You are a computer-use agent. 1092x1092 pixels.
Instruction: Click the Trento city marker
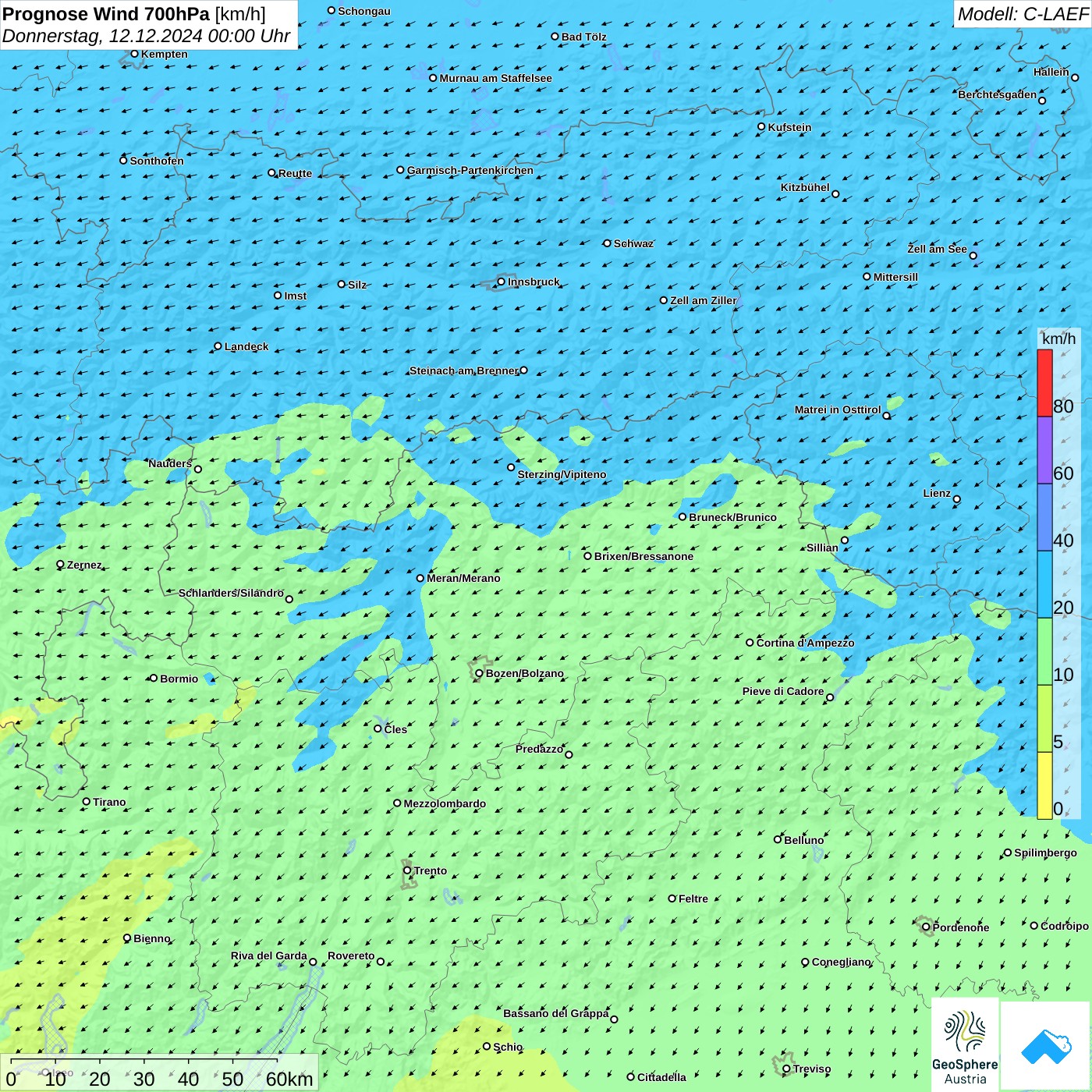point(407,870)
